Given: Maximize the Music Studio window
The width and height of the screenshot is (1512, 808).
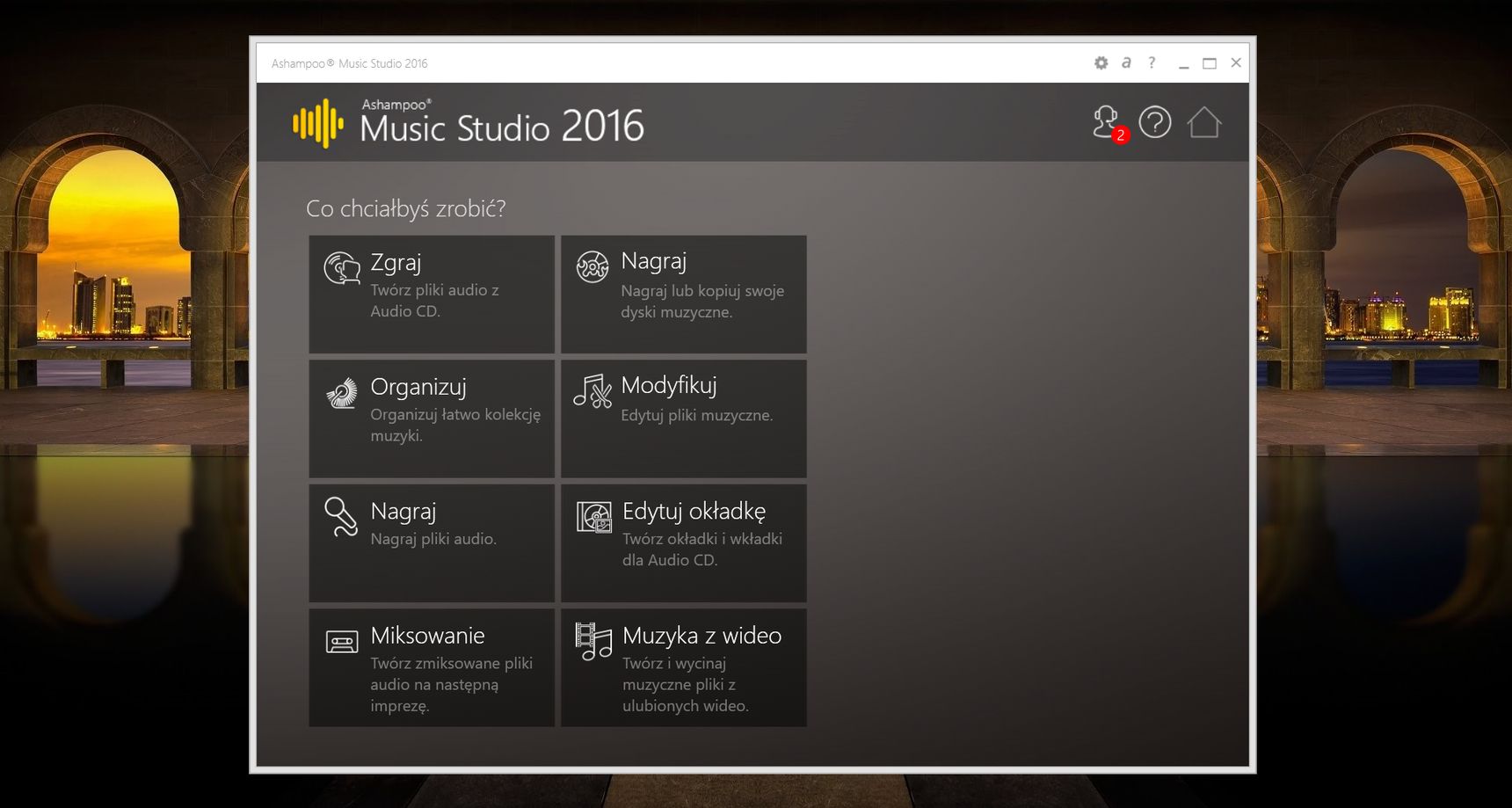Looking at the screenshot, I should click(1210, 63).
